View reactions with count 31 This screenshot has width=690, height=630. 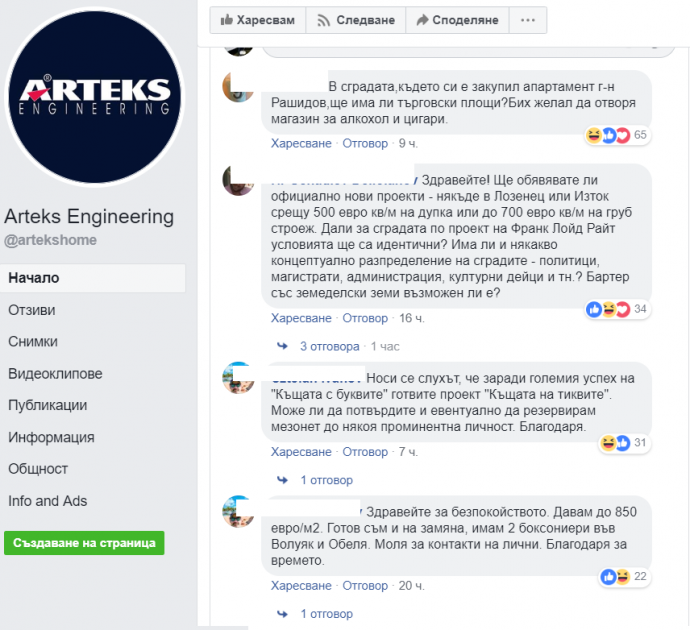tap(625, 443)
